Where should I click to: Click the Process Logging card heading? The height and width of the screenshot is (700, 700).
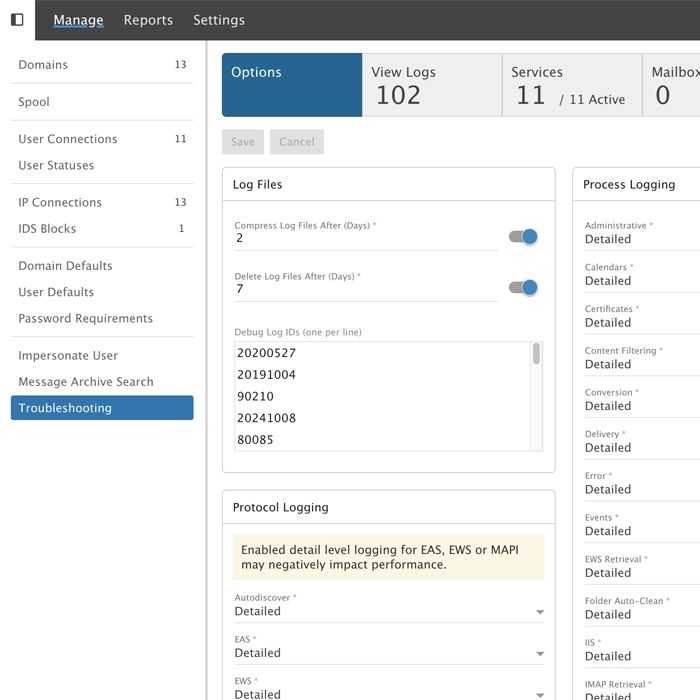click(629, 184)
